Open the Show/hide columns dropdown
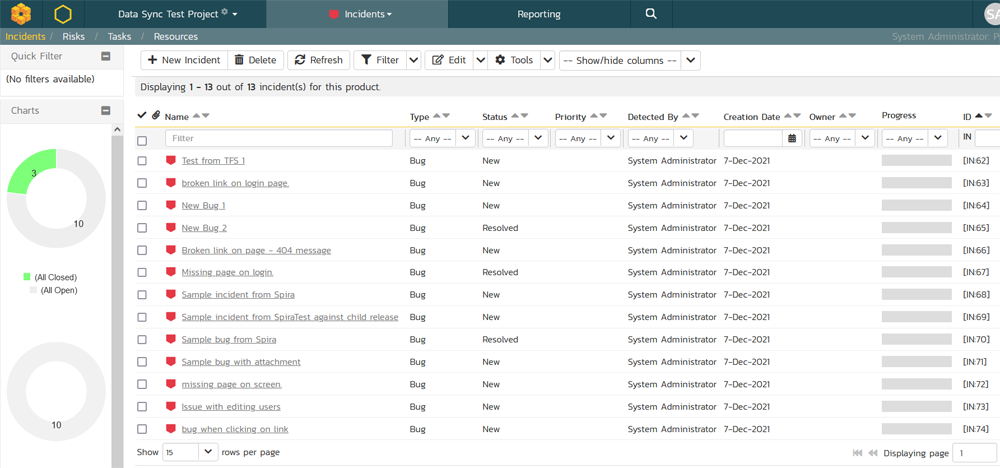The width and height of the screenshot is (1000, 468). pos(629,60)
